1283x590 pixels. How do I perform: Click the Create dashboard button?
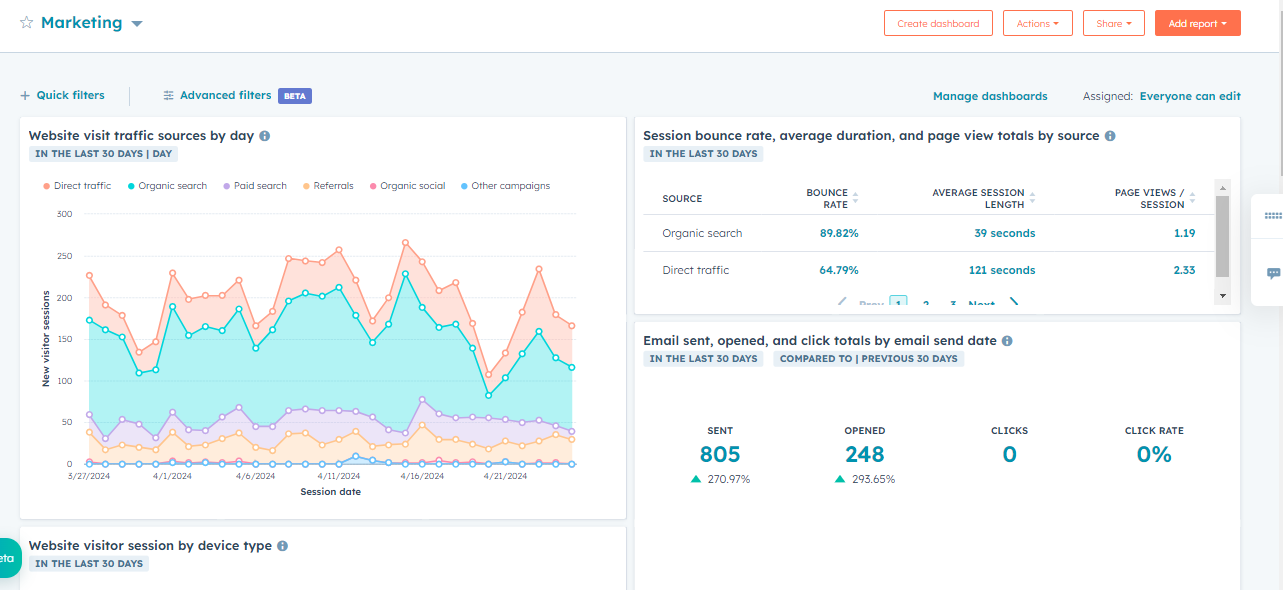938,22
